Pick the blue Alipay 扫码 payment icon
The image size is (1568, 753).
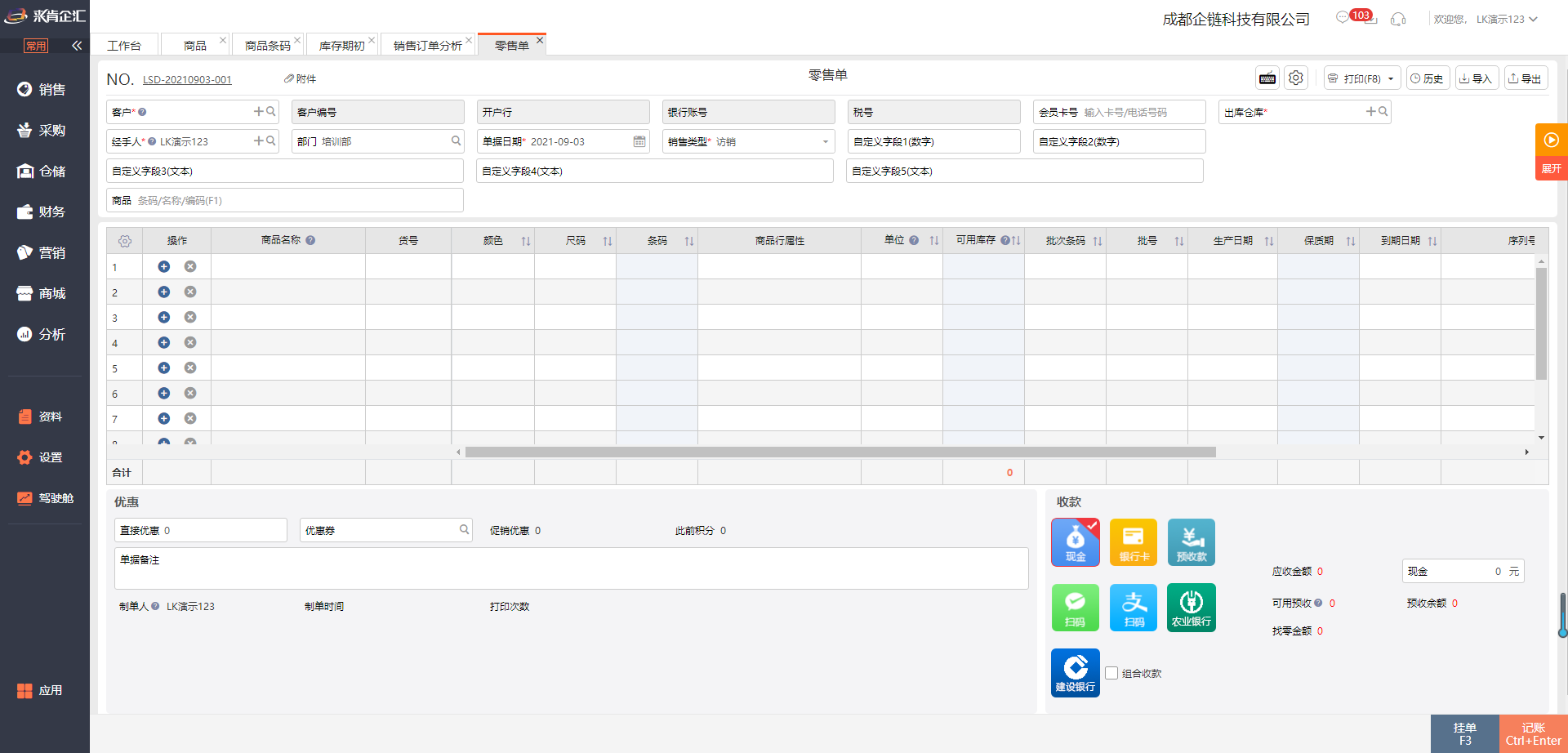pos(1133,608)
